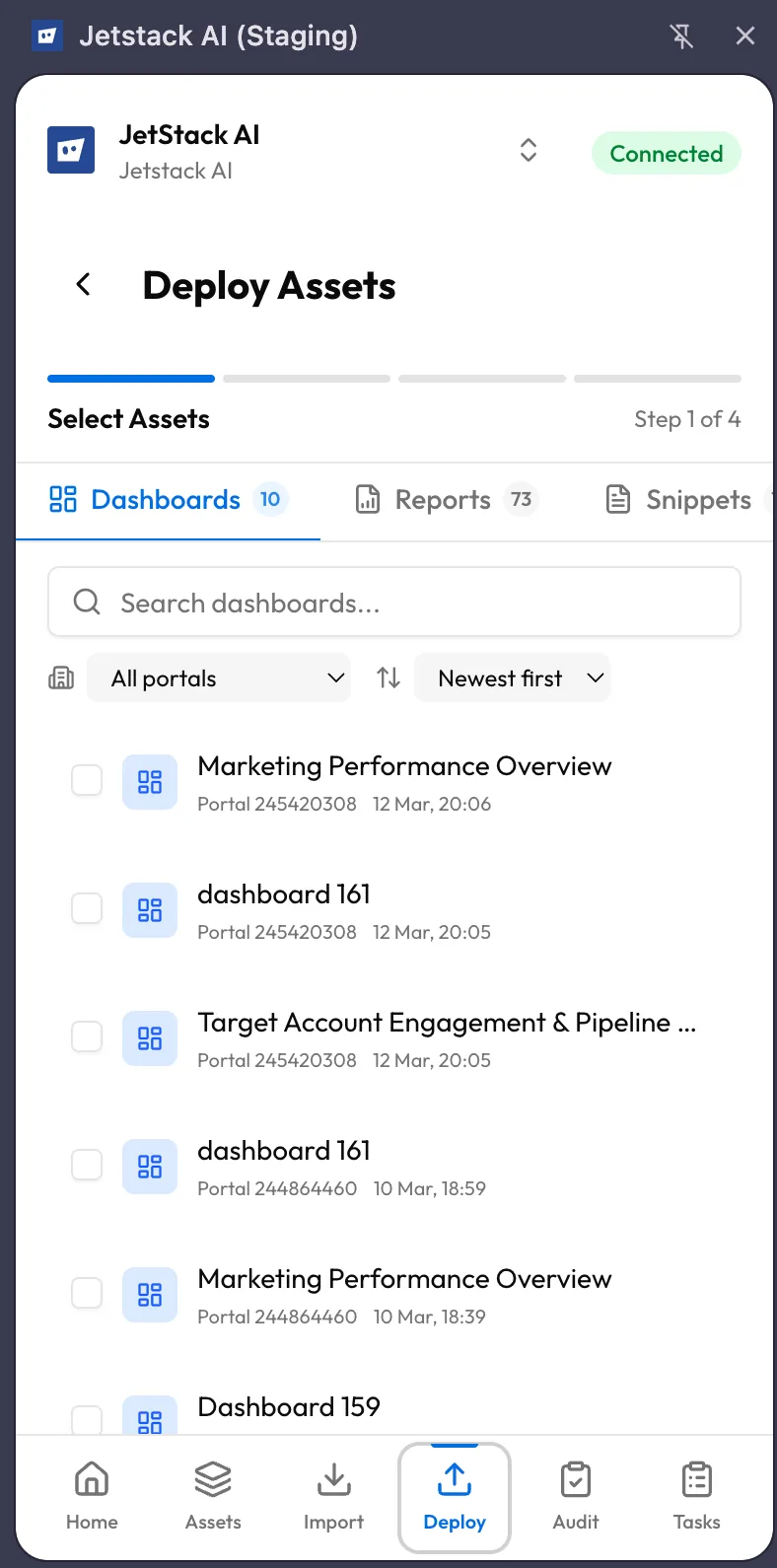This screenshot has height=1568, width=777.
Task: Expand the Newest first sort dropdown
Action: pyautogui.click(x=513, y=677)
